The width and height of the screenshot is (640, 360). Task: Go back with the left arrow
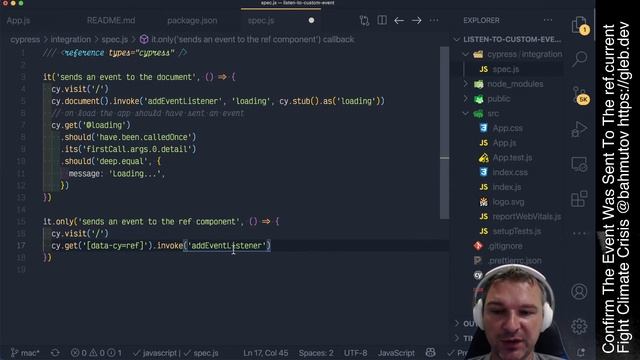(399, 20)
